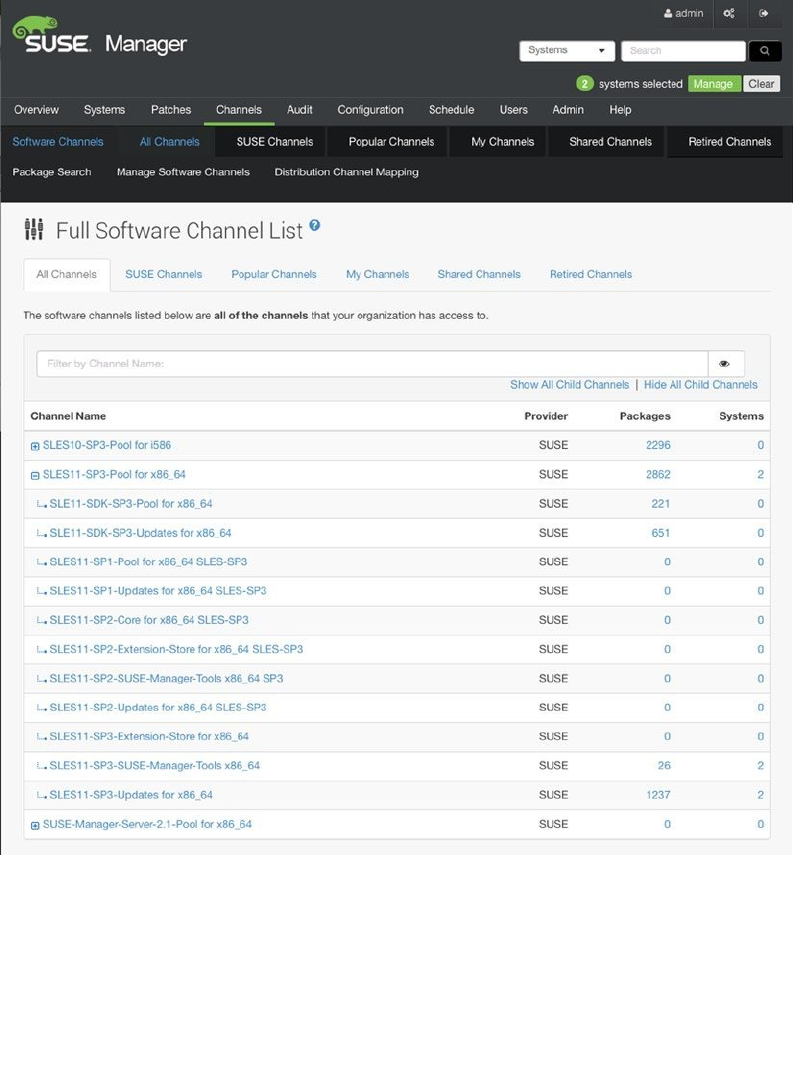Click the header Search input field

tap(683, 51)
